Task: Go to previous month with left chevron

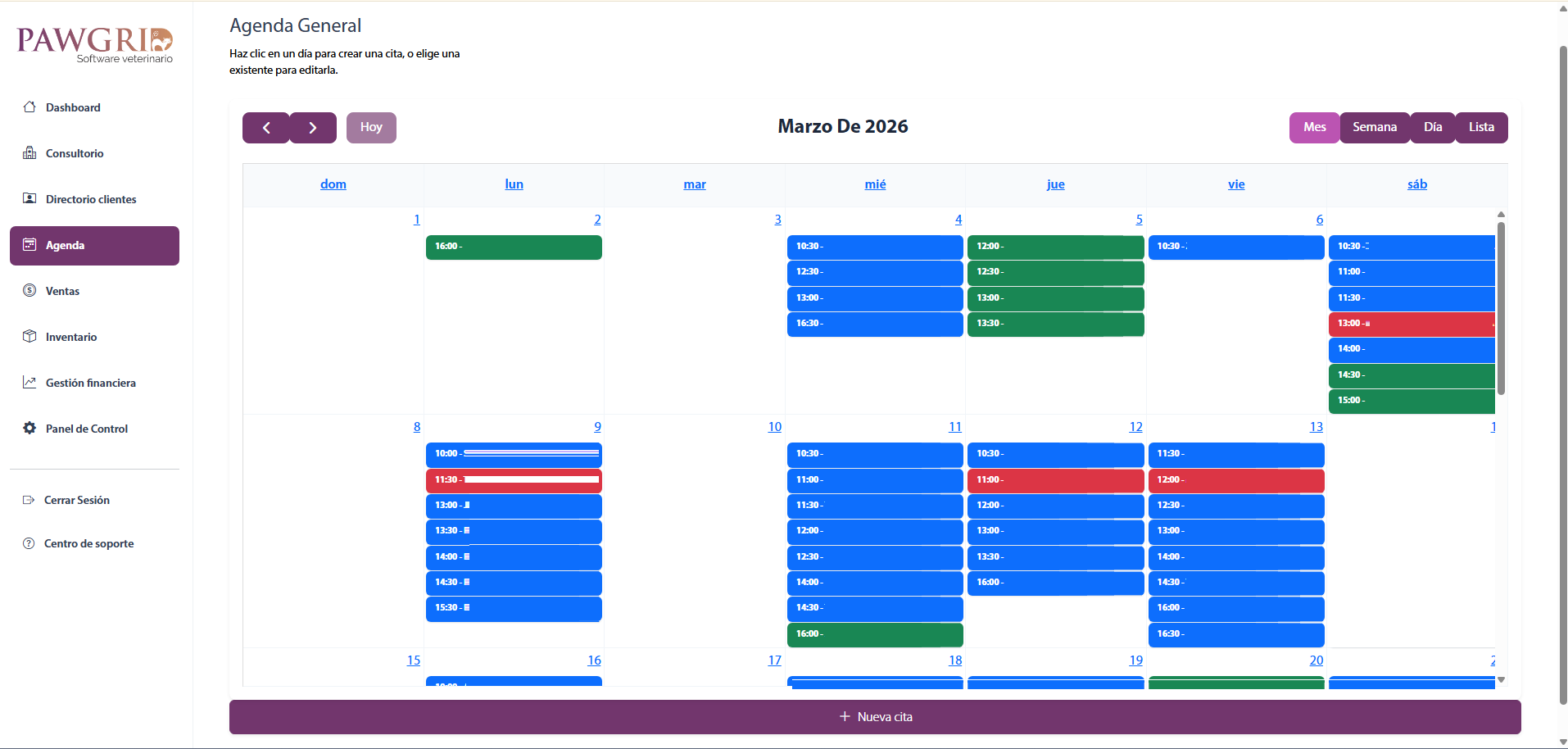Action: (x=266, y=128)
